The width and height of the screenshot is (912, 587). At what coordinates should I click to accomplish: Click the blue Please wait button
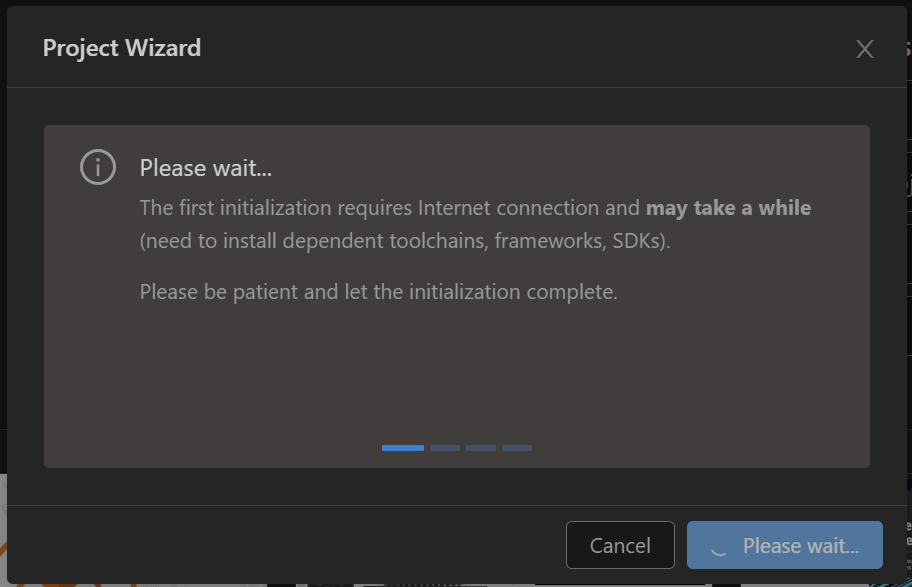pos(784,545)
